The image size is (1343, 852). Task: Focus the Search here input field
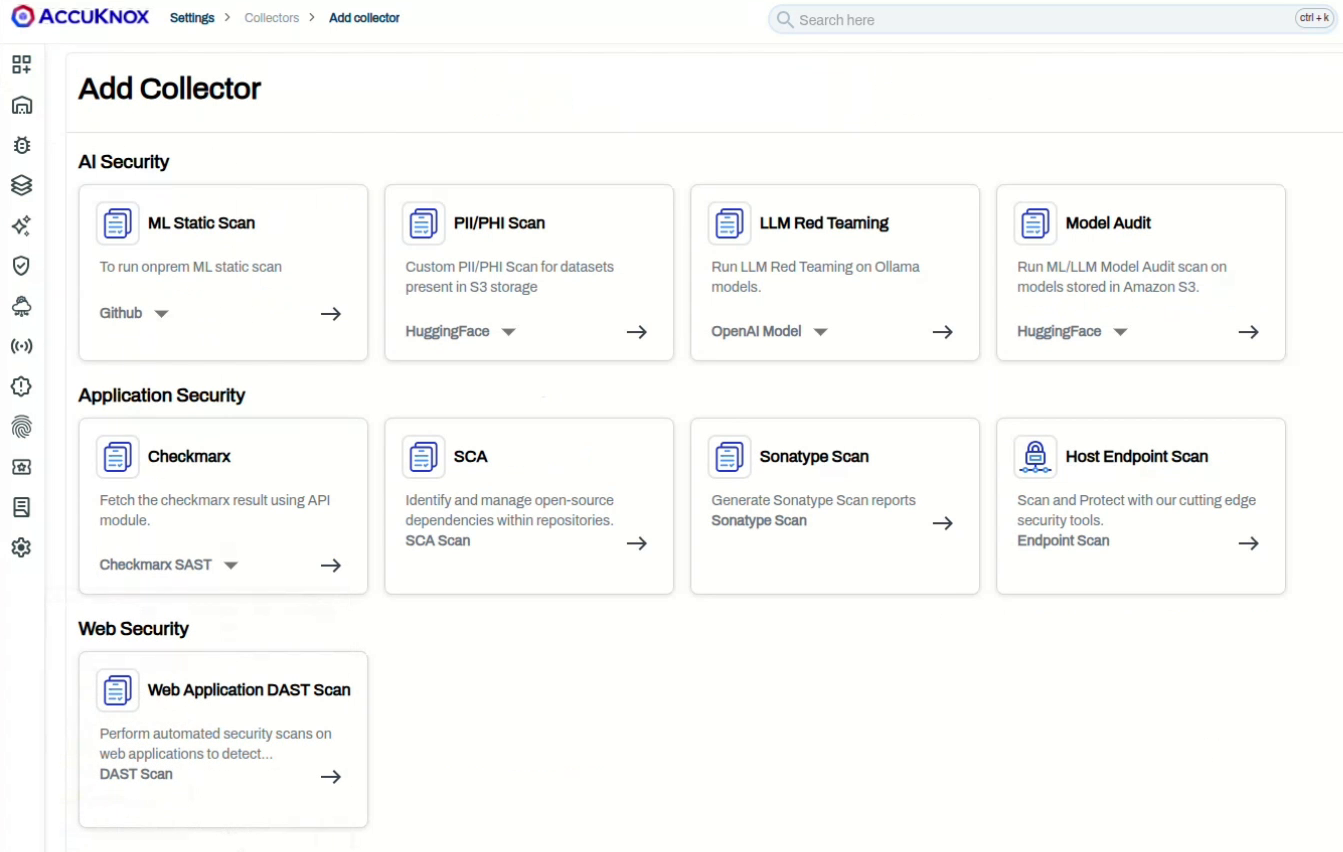tap(1053, 20)
